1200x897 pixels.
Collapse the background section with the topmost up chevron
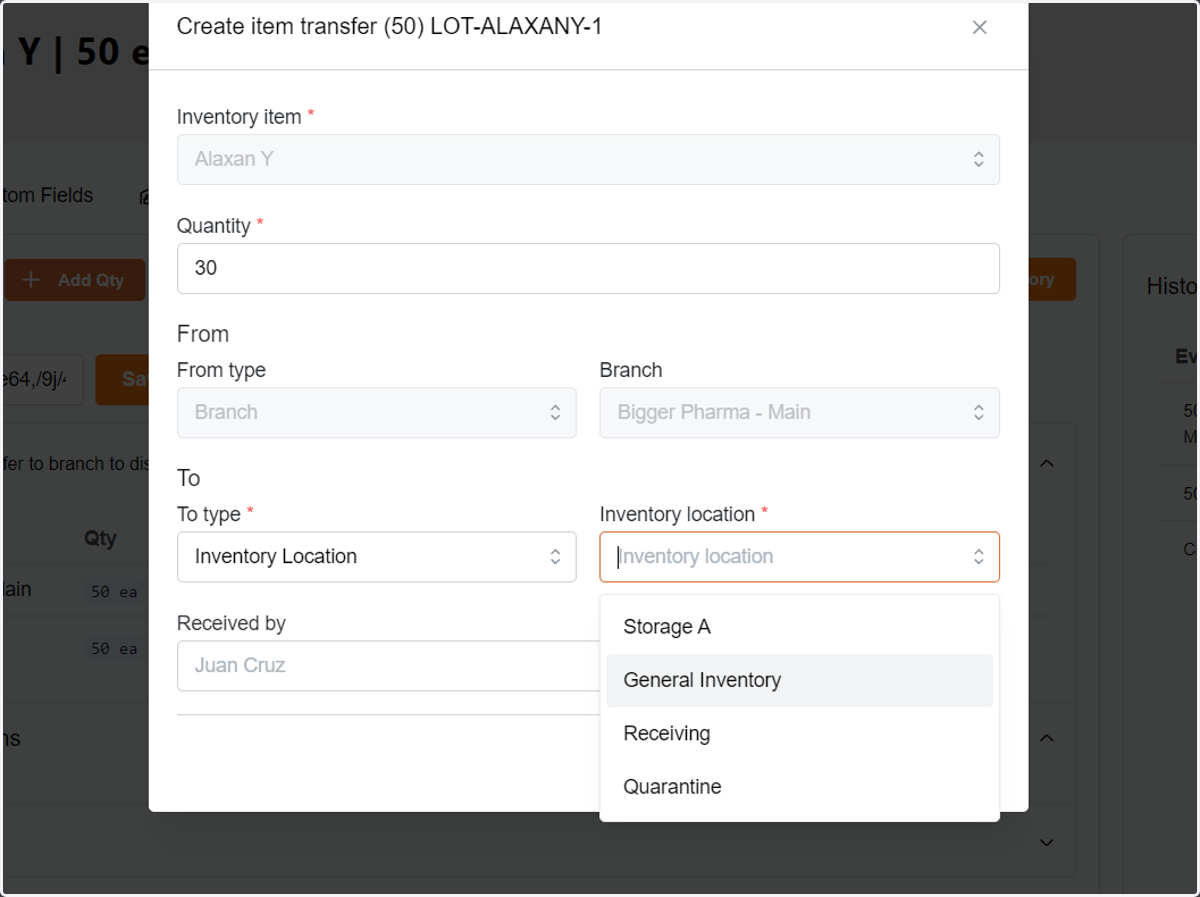1047,464
